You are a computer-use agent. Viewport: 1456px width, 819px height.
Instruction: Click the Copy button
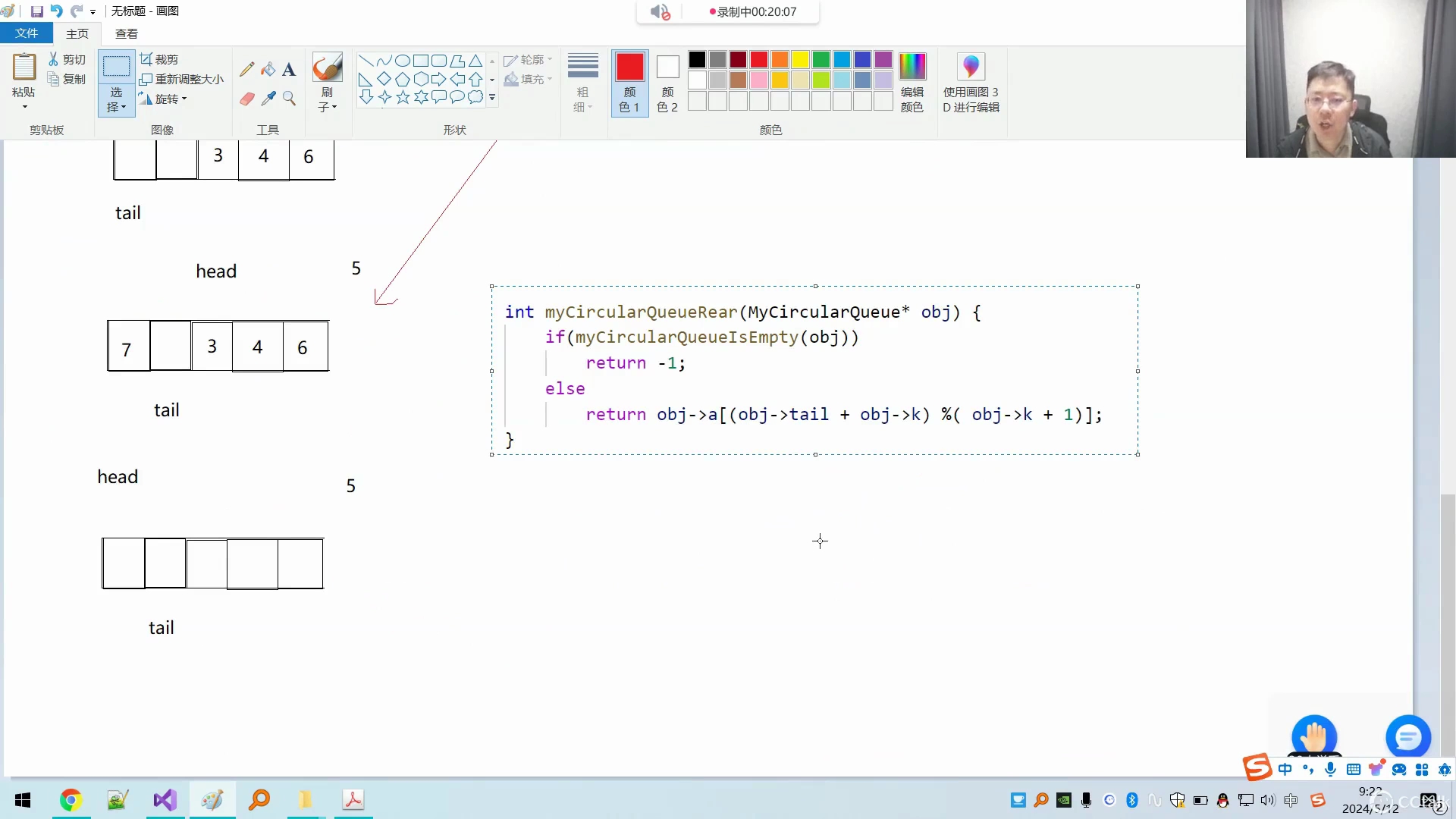pyautogui.click(x=67, y=79)
